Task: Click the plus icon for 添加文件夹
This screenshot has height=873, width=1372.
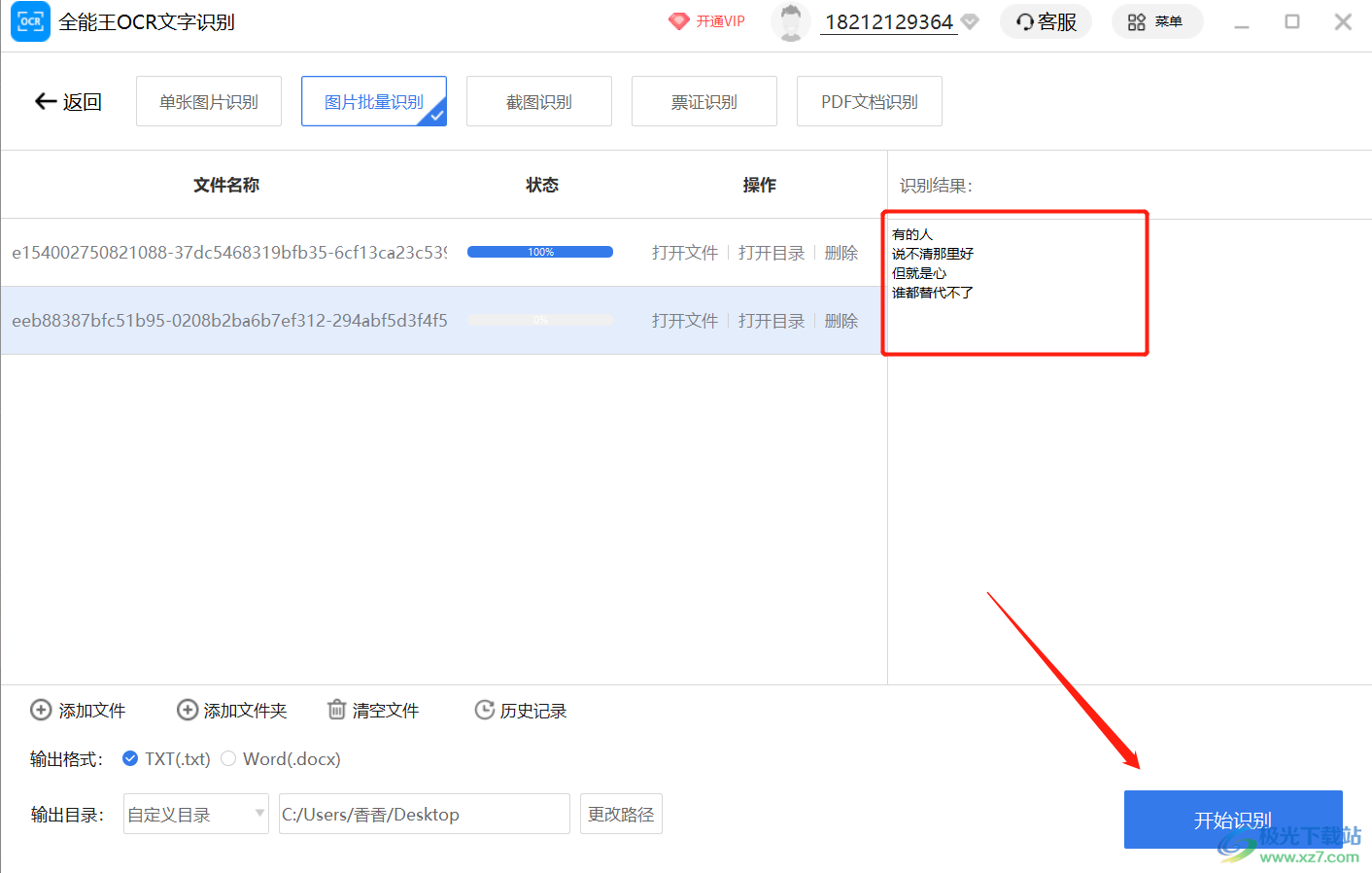Action: coord(187,711)
